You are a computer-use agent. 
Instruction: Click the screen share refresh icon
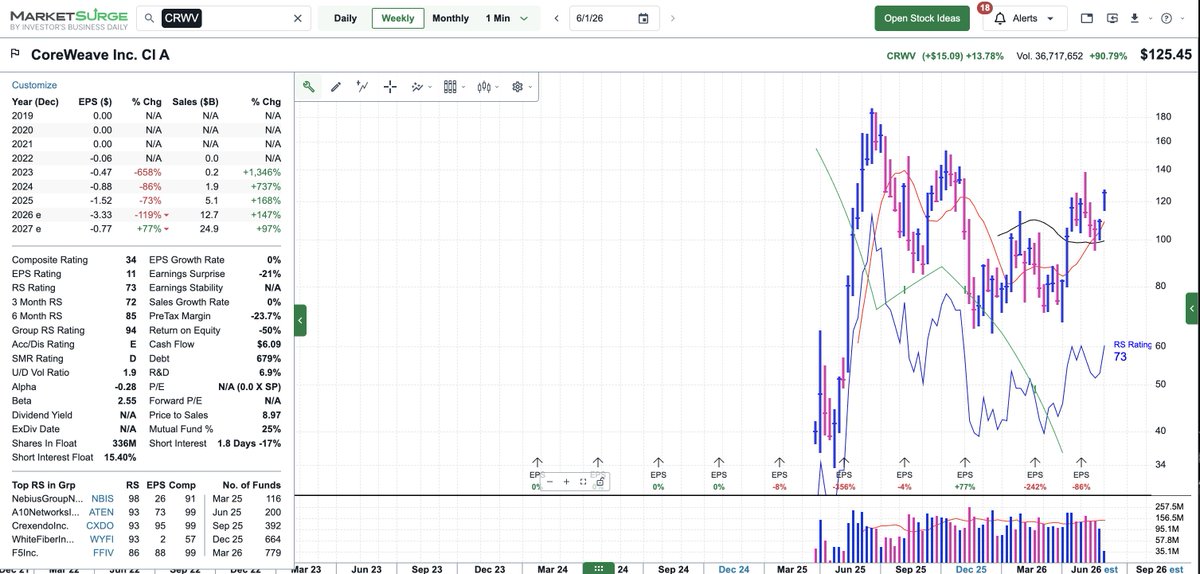point(1112,18)
